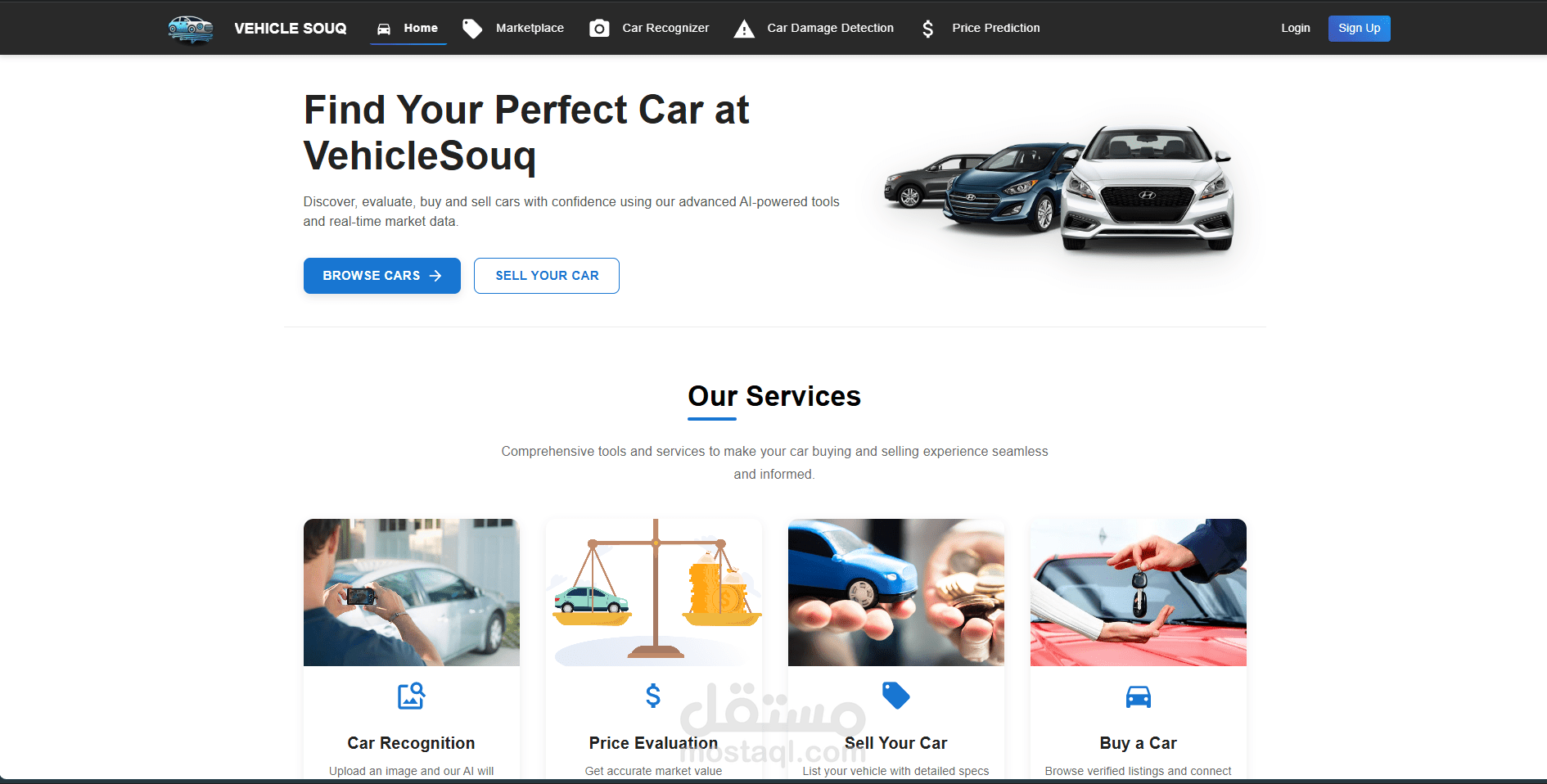Click the Sell Your Car outlined button
Viewport: 1547px width, 784px height.
(x=547, y=276)
